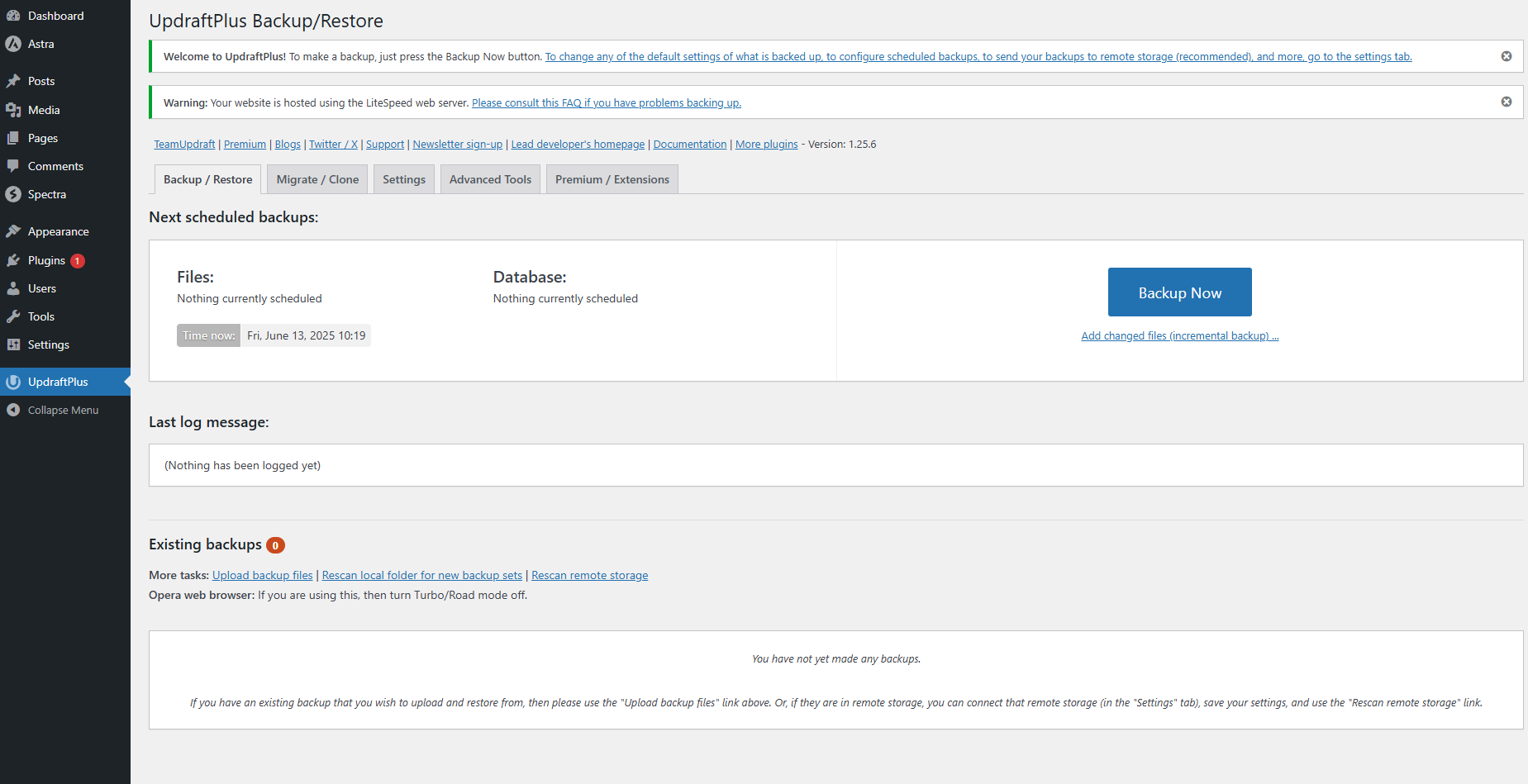Switch to the Migrate / Clone tab
The height and width of the screenshot is (784, 1528).
click(x=317, y=179)
